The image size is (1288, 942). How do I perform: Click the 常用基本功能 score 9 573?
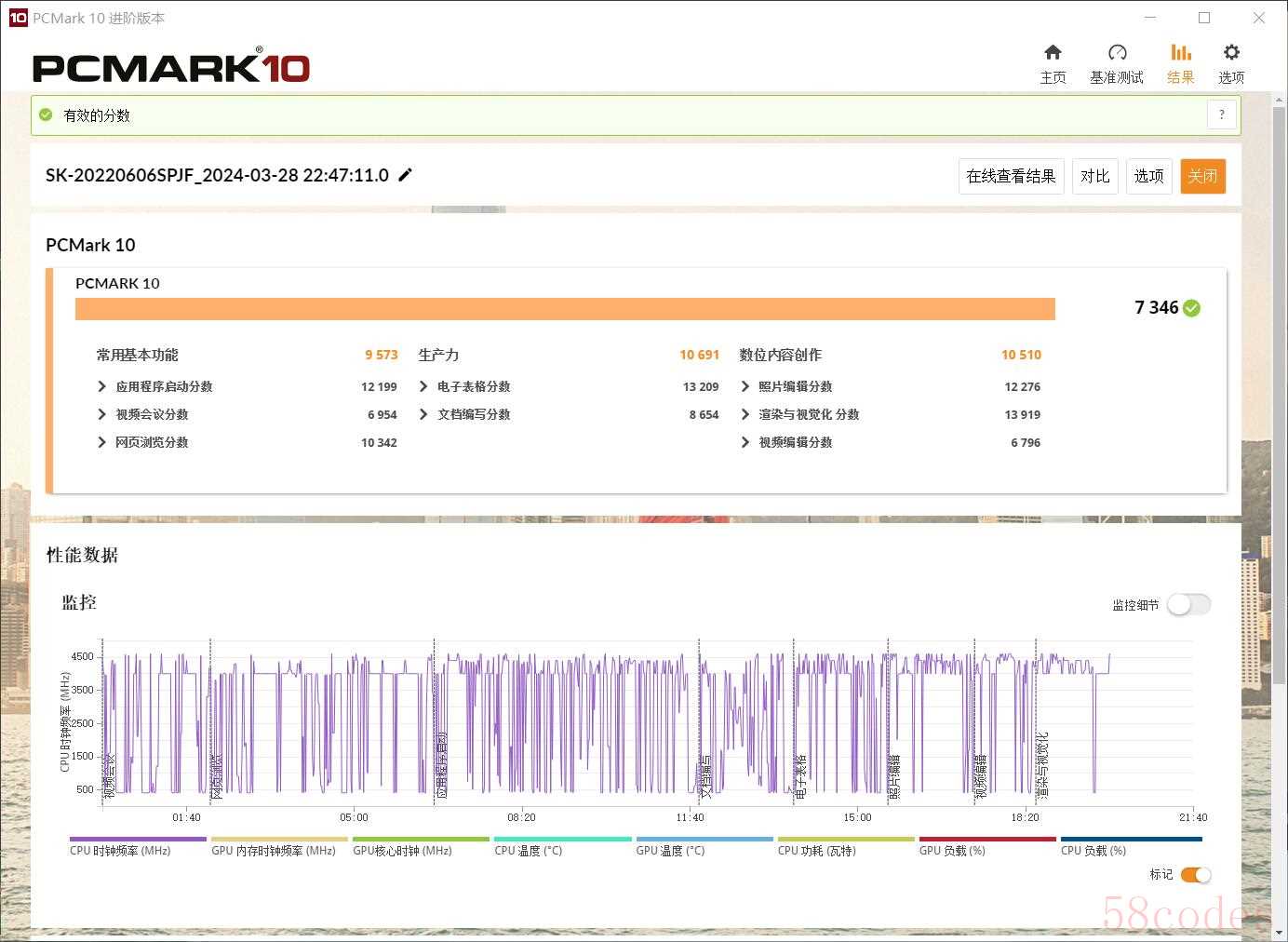click(382, 355)
